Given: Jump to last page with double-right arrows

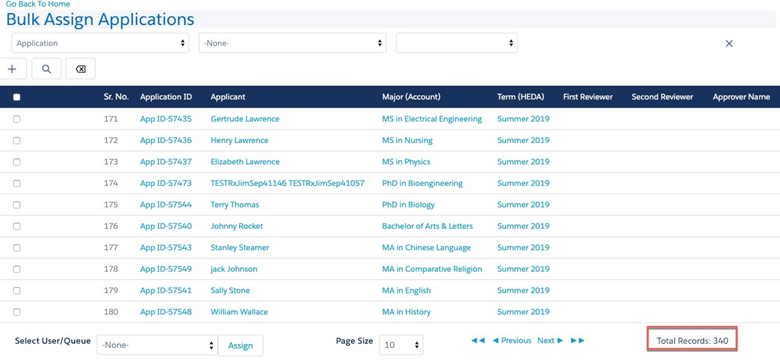Looking at the screenshot, I should pos(578,341).
